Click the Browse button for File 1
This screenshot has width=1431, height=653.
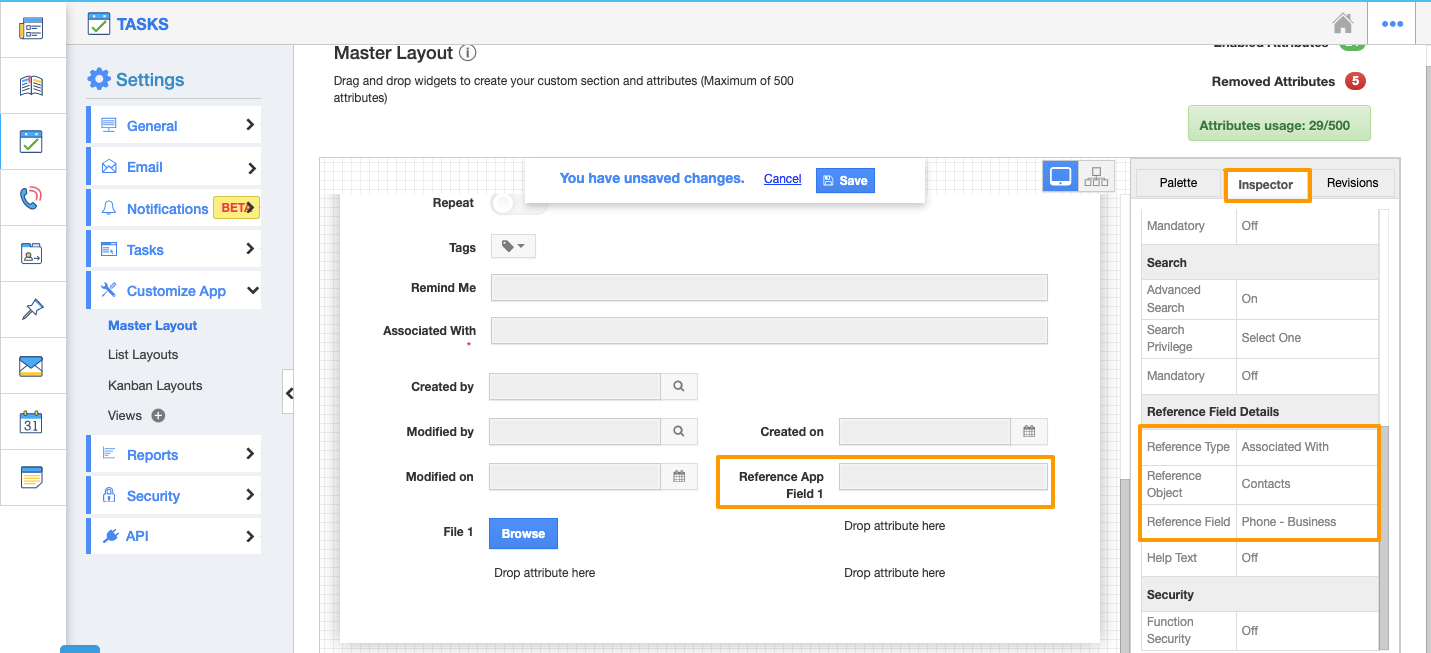[523, 533]
